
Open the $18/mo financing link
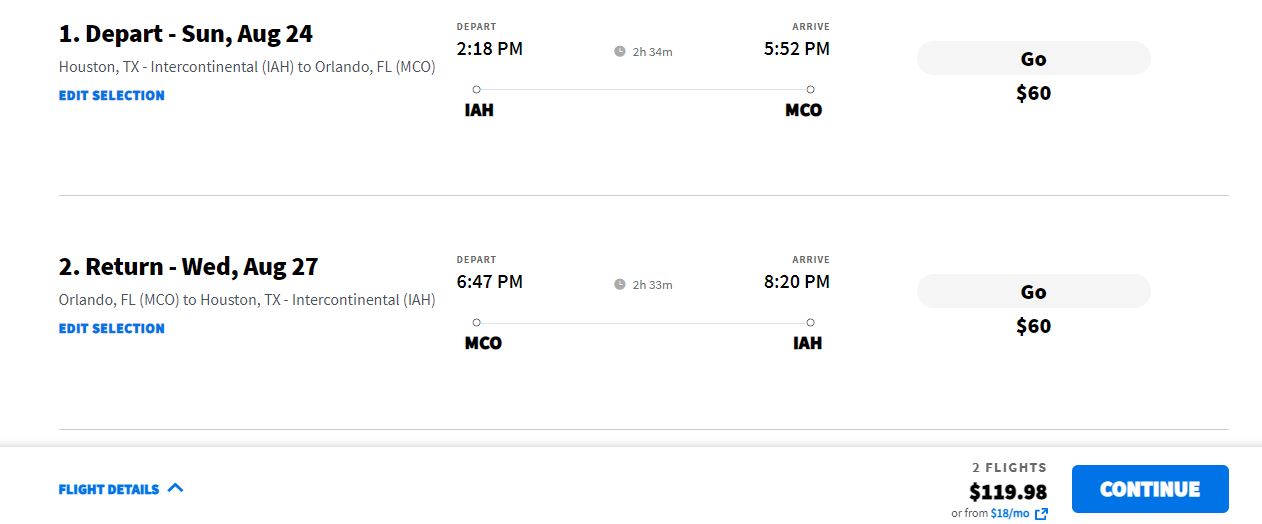tap(1009, 514)
